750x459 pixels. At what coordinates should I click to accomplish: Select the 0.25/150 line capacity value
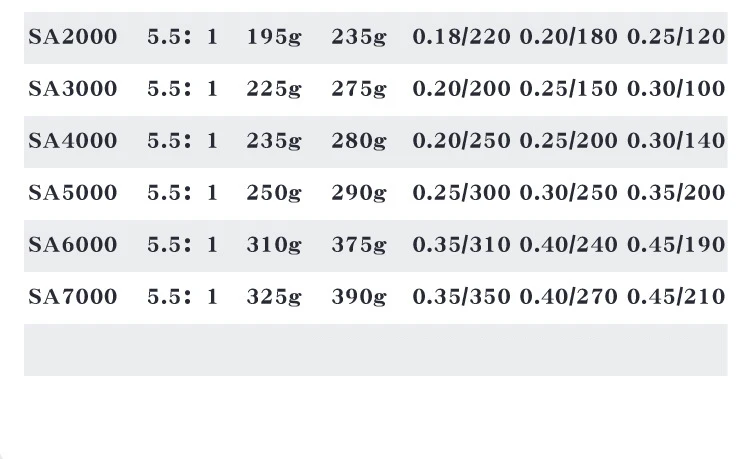pos(568,89)
